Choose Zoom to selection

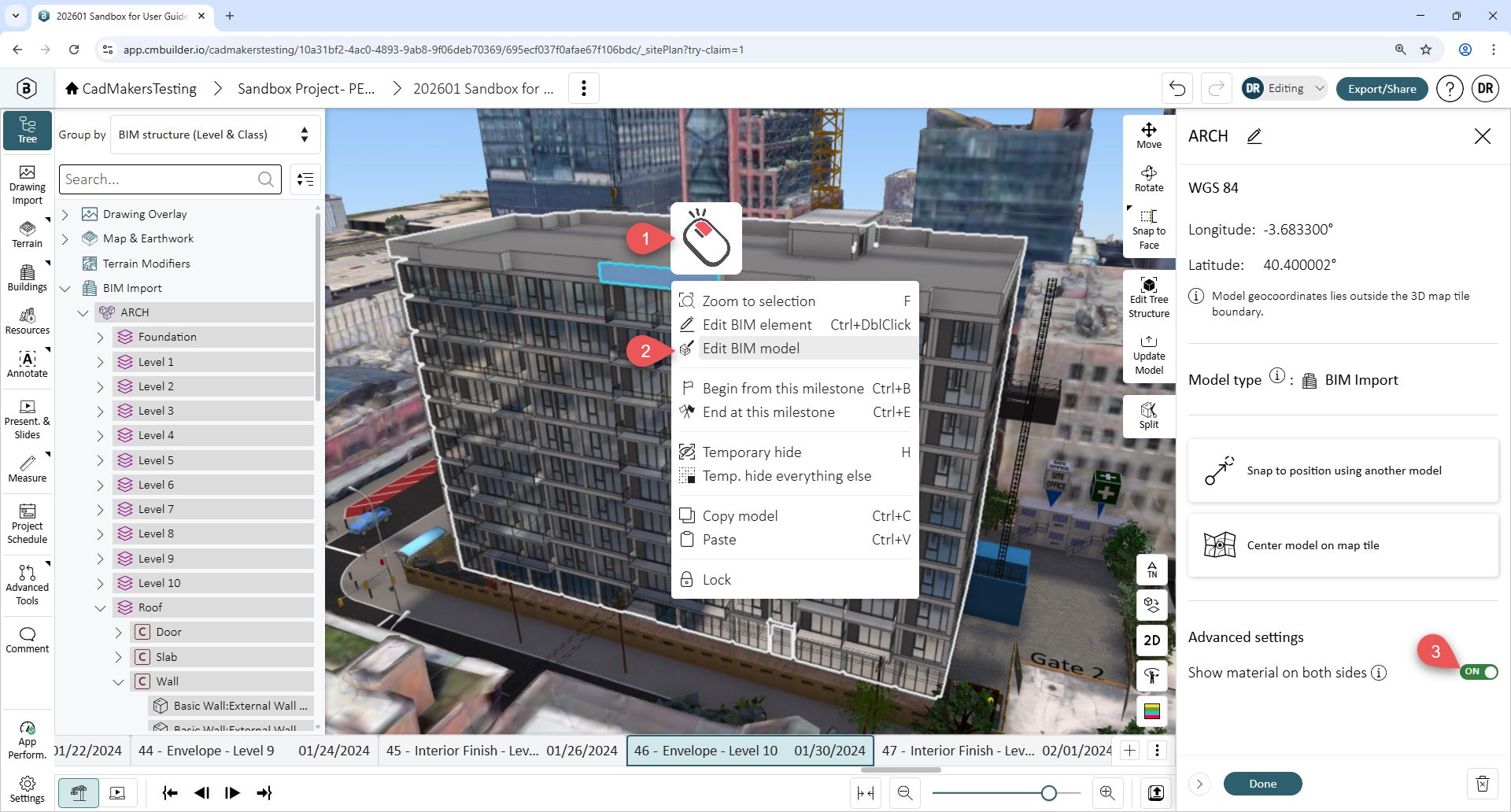click(795, 301)
